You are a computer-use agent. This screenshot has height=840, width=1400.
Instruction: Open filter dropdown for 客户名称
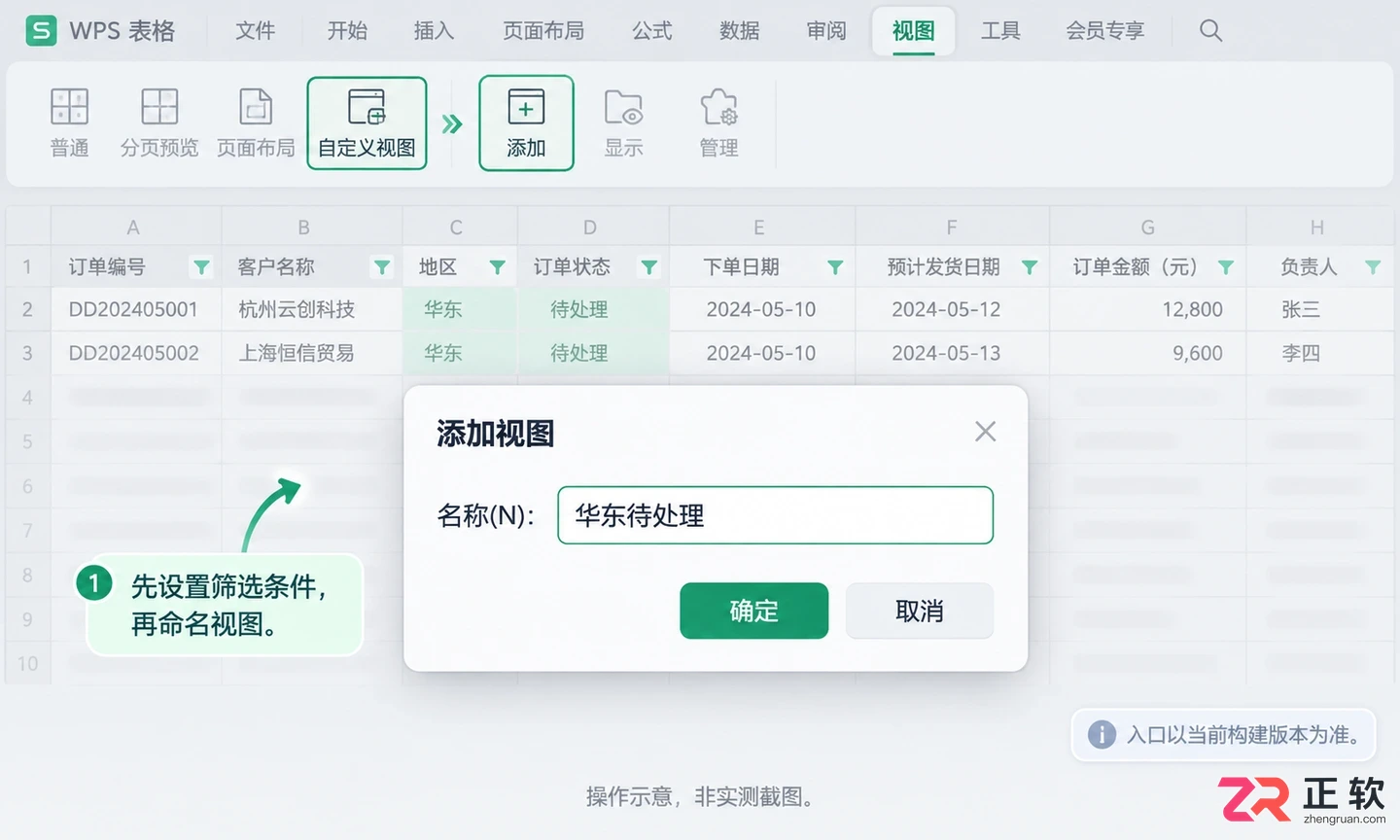pyautogui.click(x=382, y=266)
